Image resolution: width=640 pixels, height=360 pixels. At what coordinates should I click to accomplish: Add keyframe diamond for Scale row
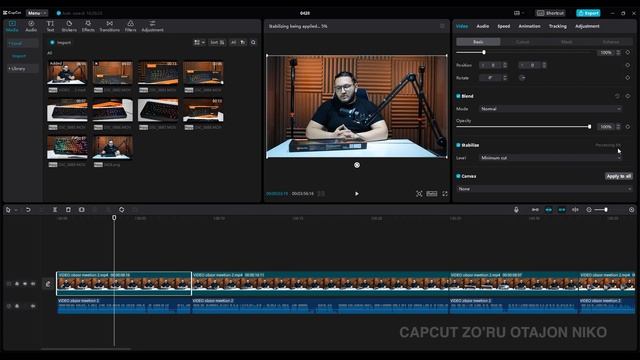(x=628, y=53)
